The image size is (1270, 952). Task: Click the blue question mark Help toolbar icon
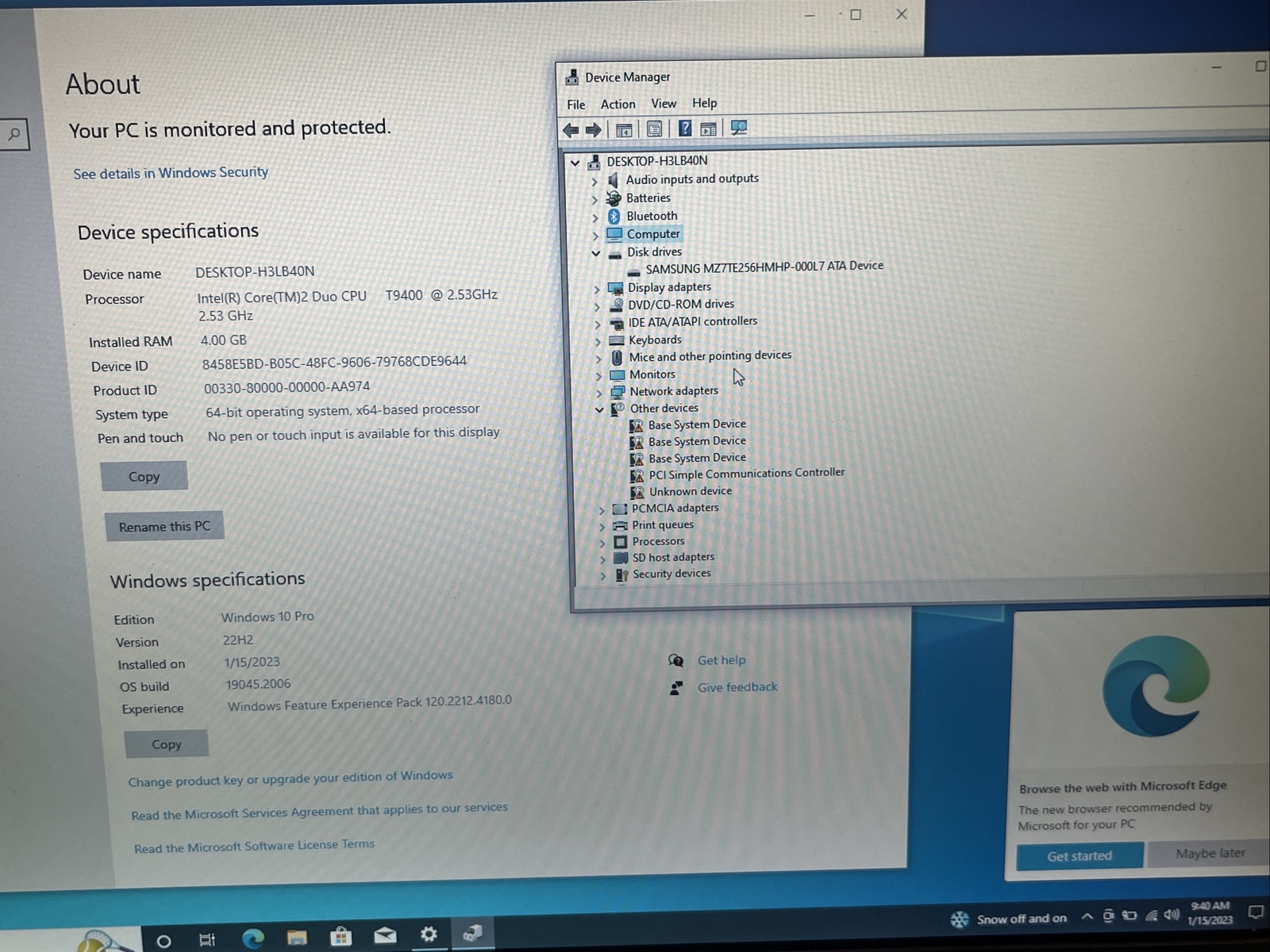[x=684, y=129]
